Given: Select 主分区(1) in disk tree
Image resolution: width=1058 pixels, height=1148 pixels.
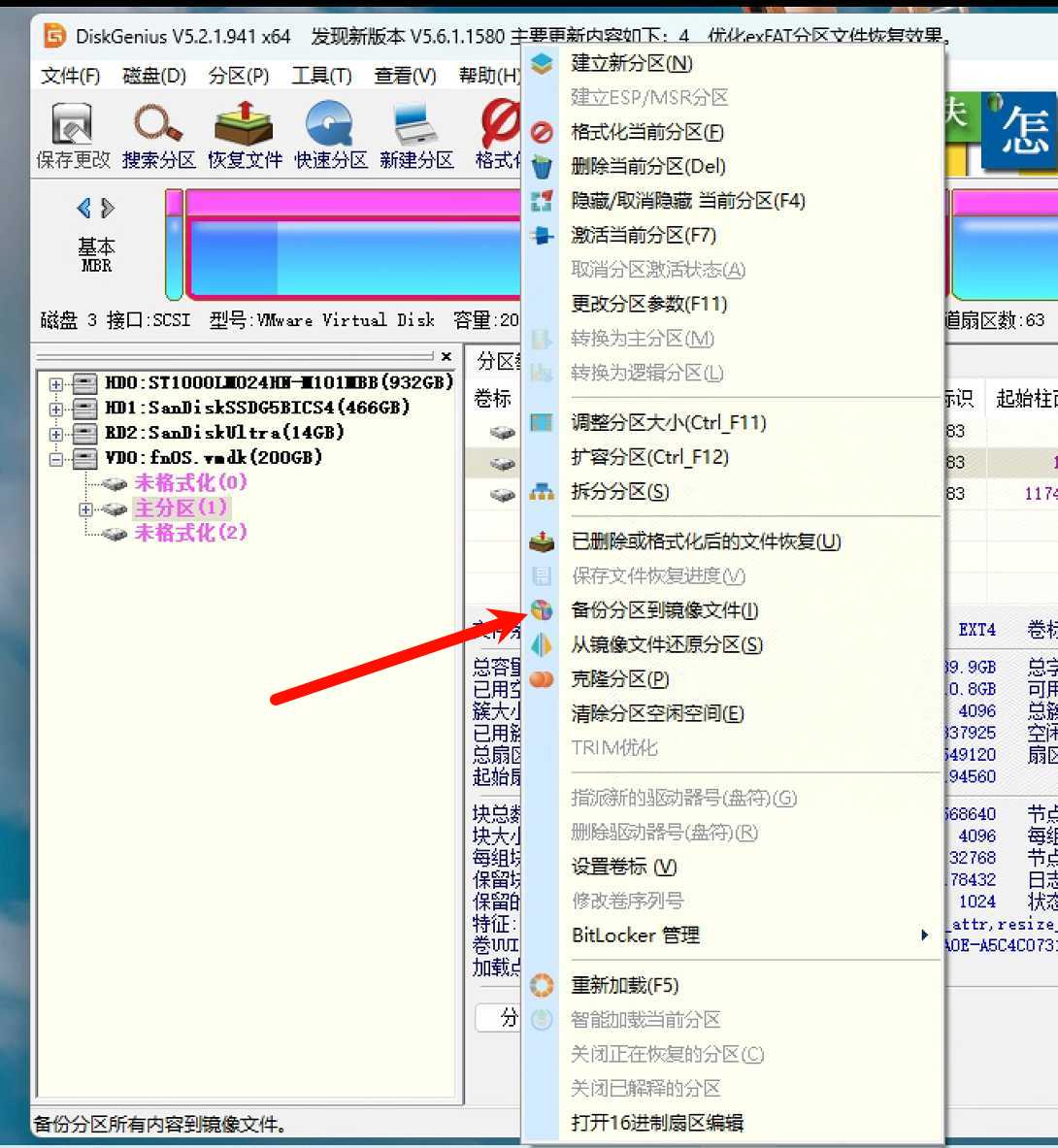Looking at the screenshot, I should (181, 508).
